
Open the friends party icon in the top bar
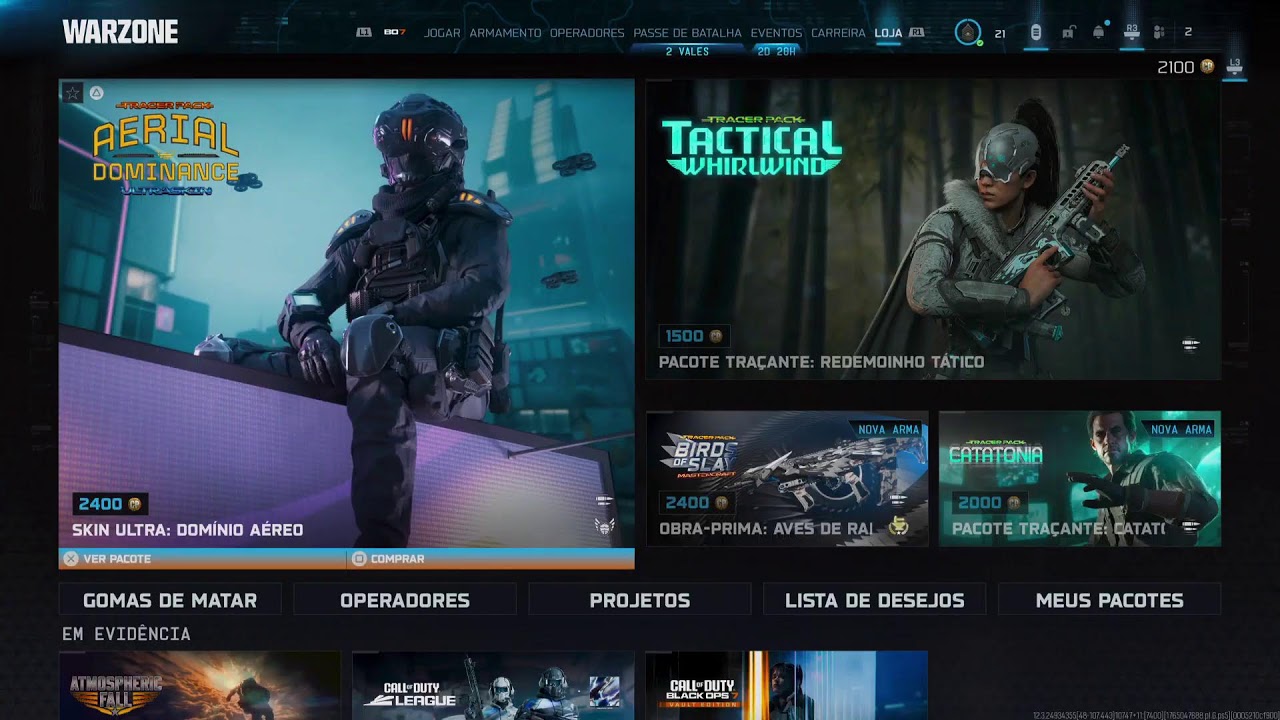coord(1159,33)
